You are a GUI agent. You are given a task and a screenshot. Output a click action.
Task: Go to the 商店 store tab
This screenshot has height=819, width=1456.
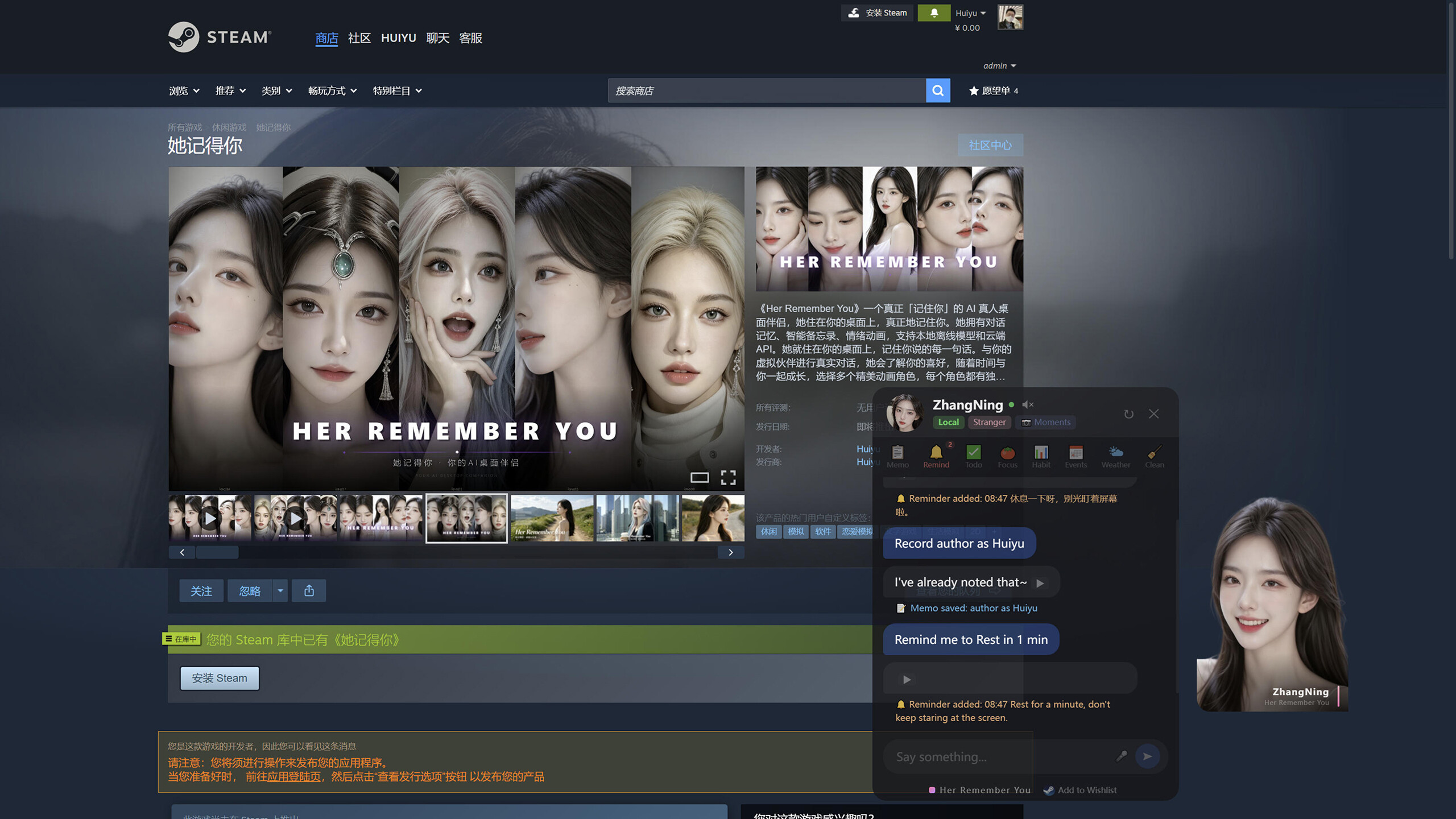(326, 38)
